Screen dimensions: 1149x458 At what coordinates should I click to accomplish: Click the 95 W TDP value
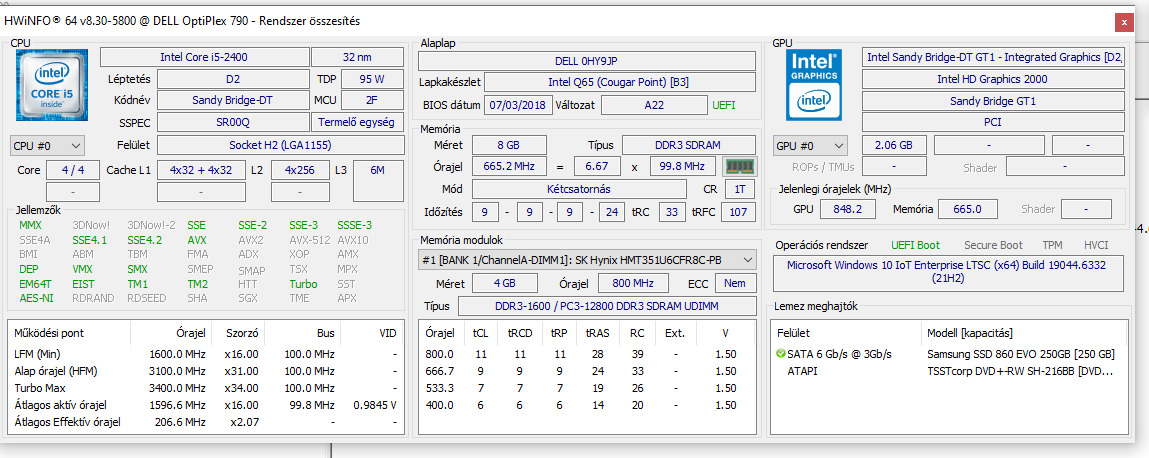click(372, 79)
